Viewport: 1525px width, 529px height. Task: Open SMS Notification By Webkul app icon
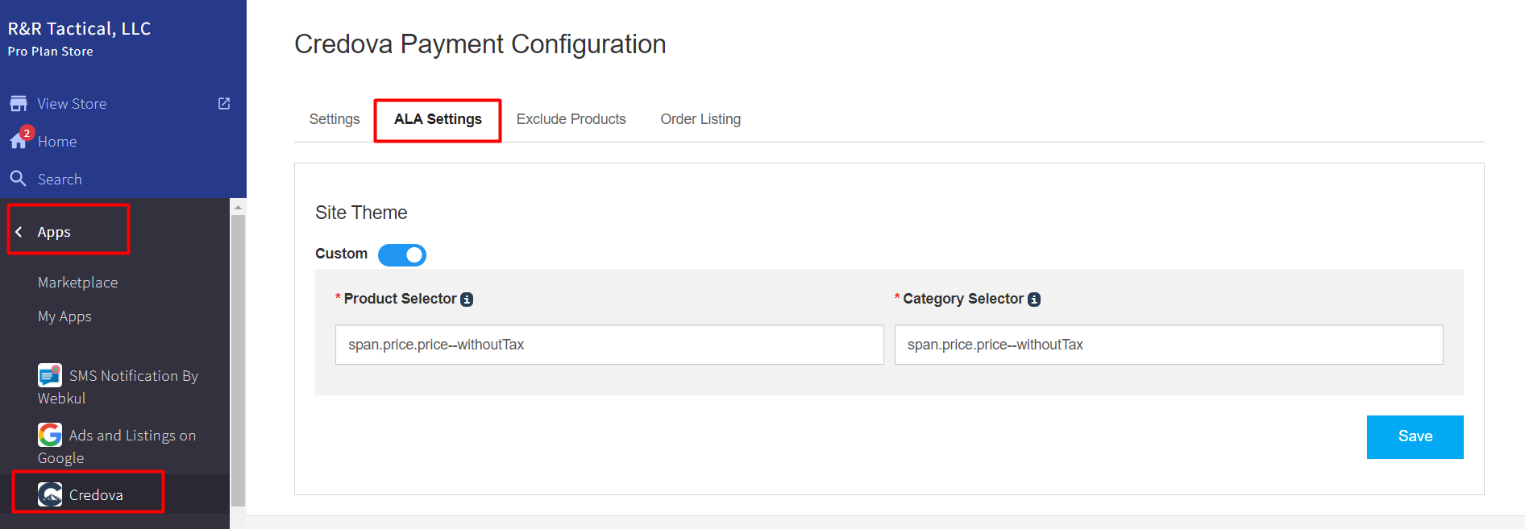(x=50, y=376)
